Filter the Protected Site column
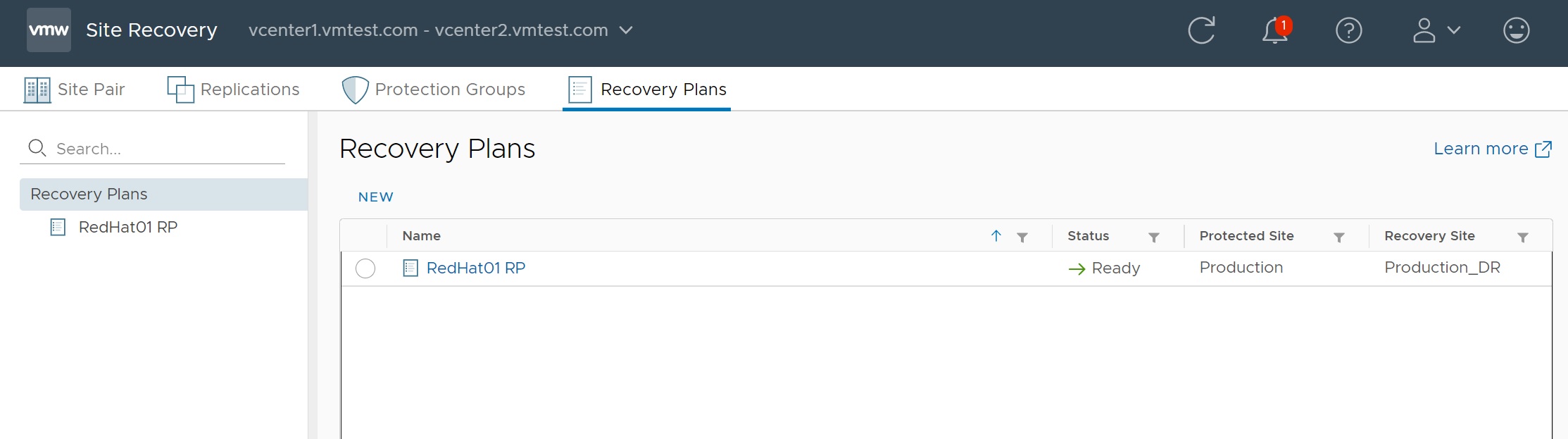 pos(1339,237)
